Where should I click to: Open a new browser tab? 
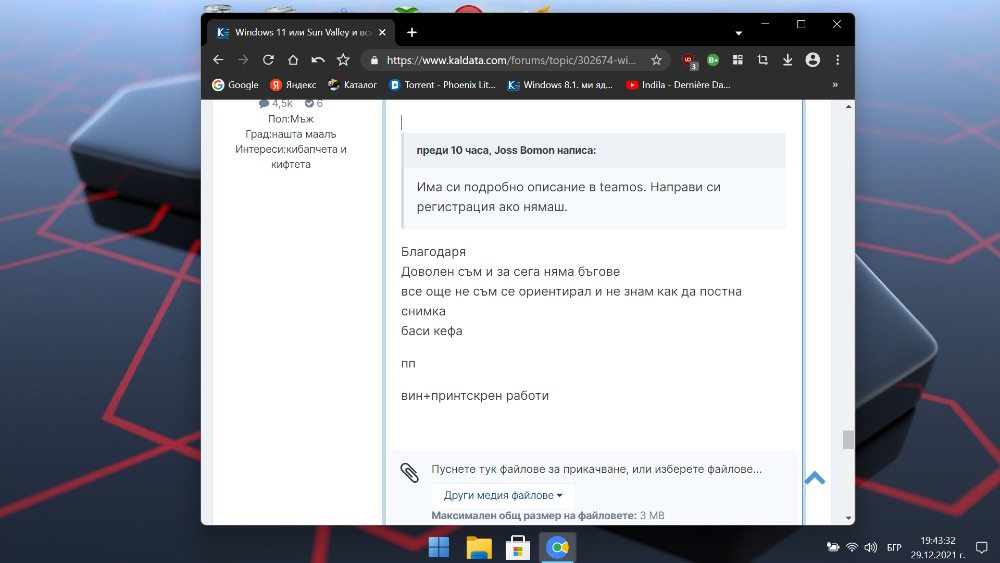(x=412, y=33)
